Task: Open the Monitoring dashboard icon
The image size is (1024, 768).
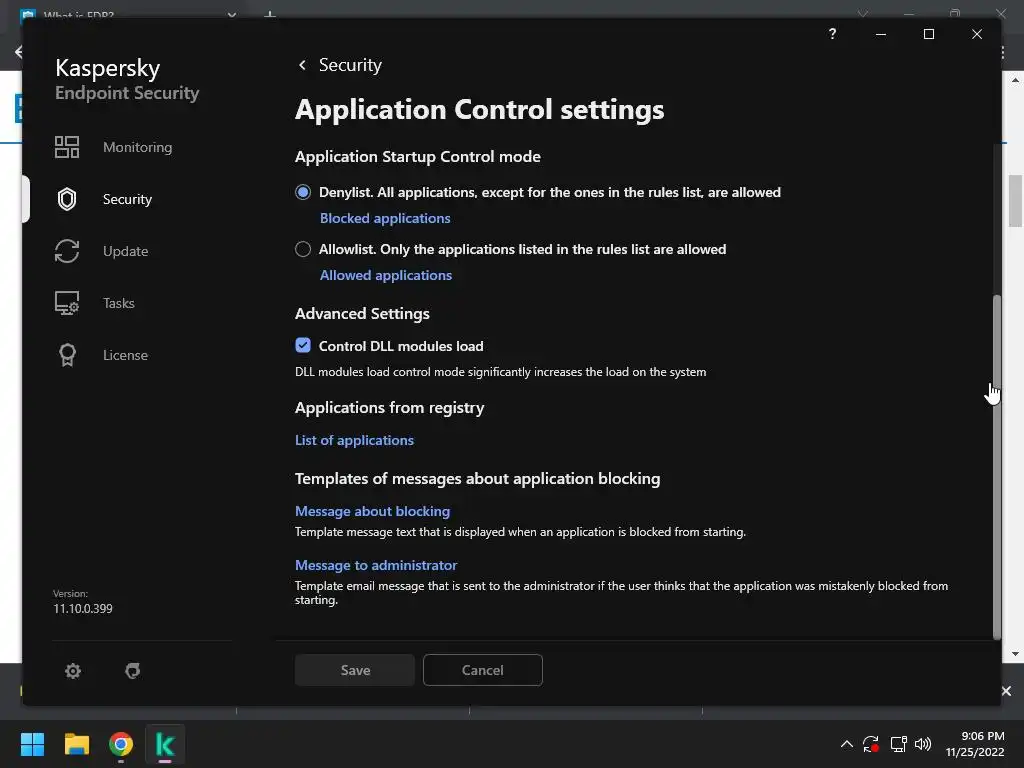Action: coord(67,147)
